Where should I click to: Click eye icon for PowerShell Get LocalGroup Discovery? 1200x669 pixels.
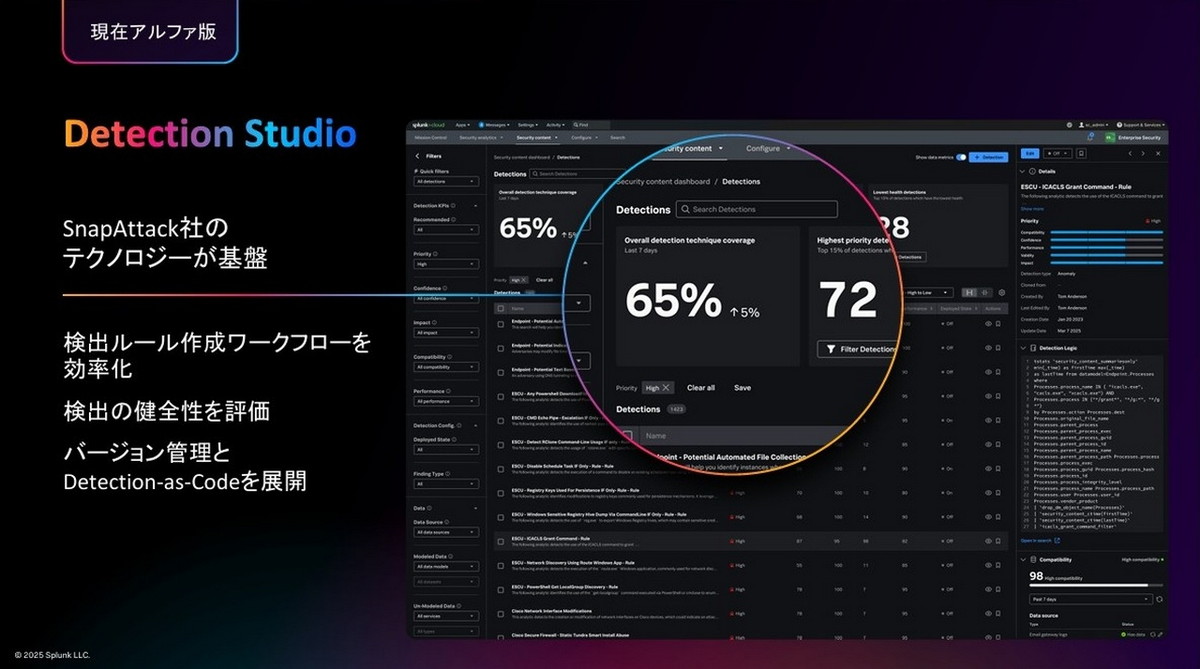(988, 589)
